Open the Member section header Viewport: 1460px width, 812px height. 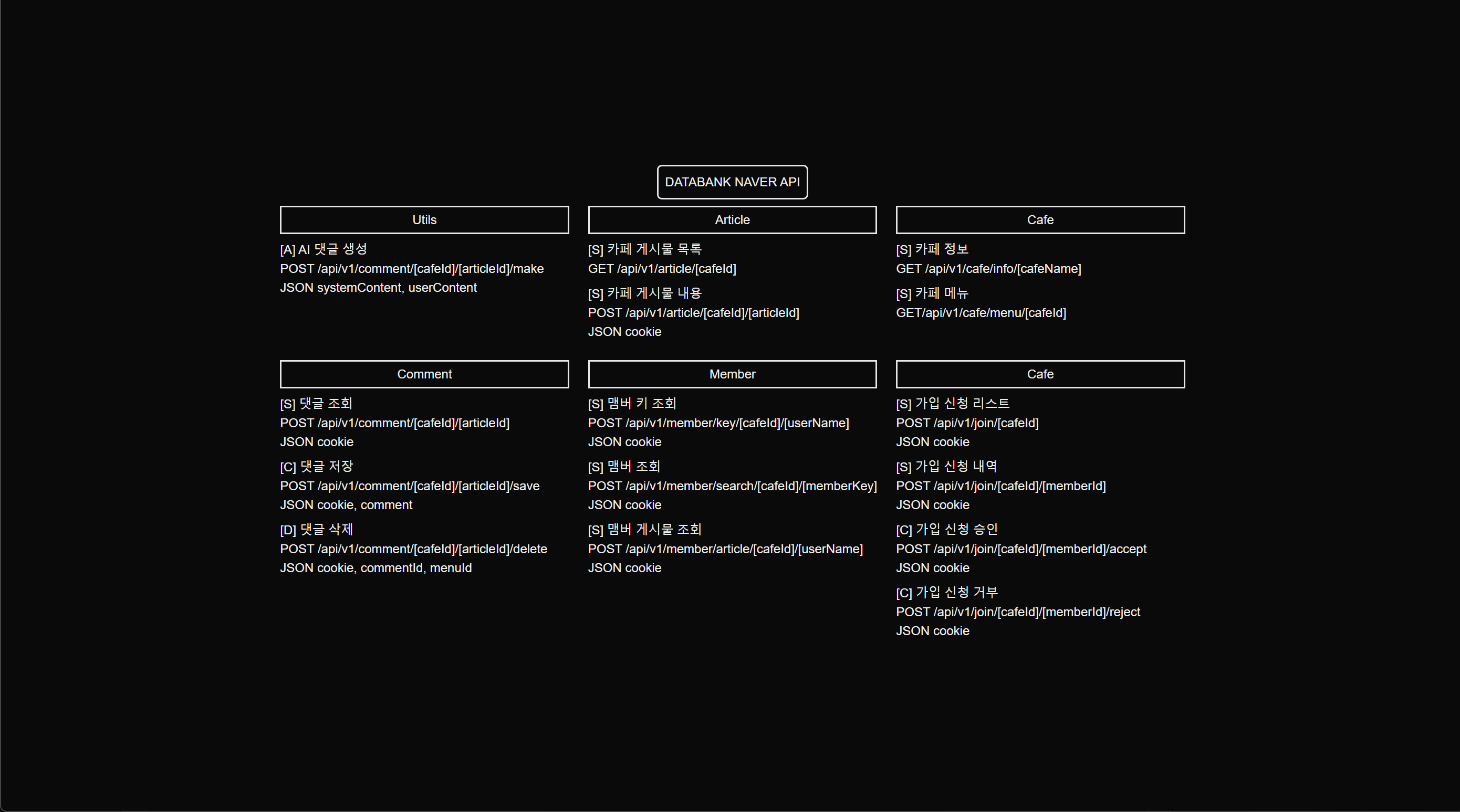coord(732,374)
